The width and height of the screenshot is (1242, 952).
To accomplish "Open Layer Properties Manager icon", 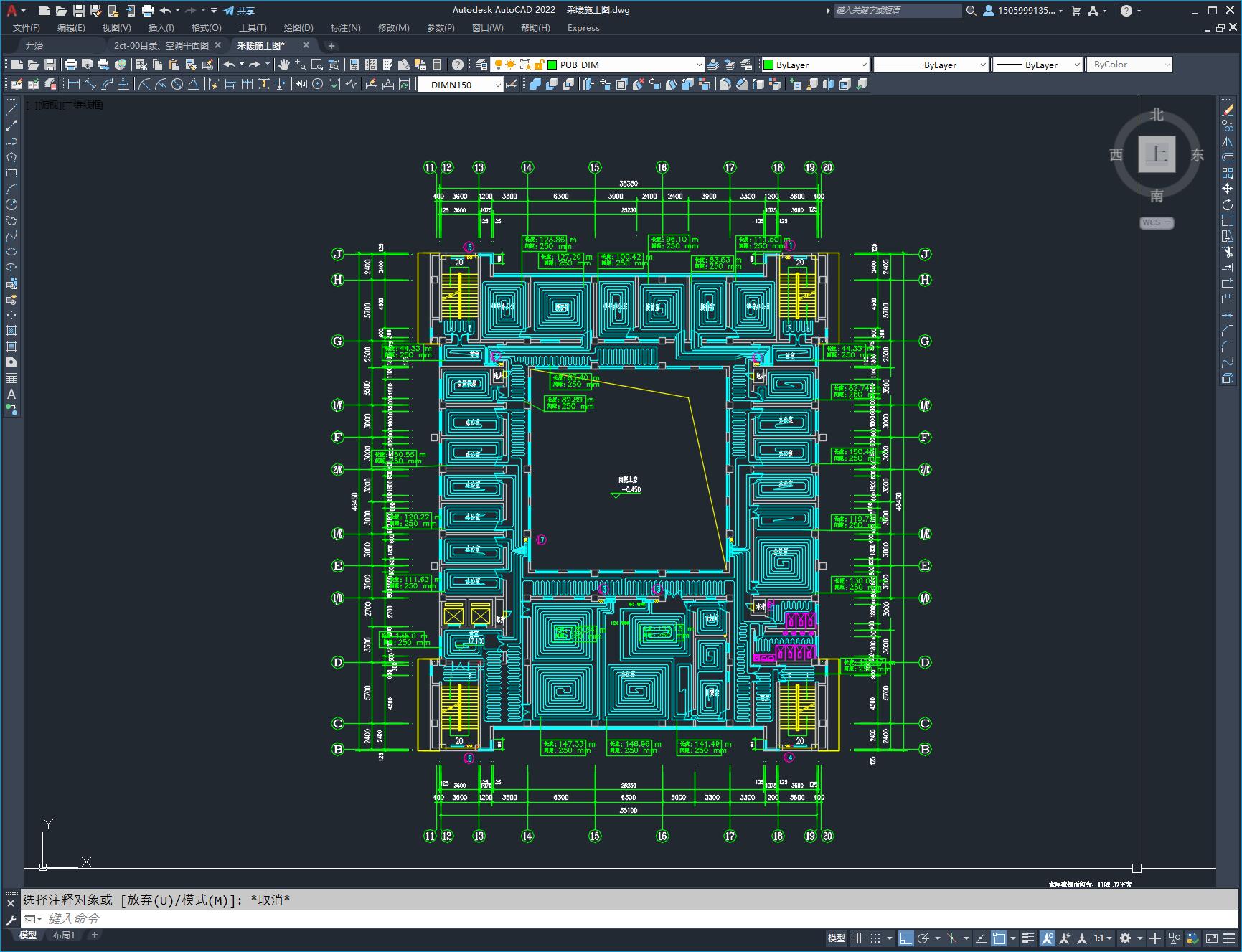I will coord(481,65).
